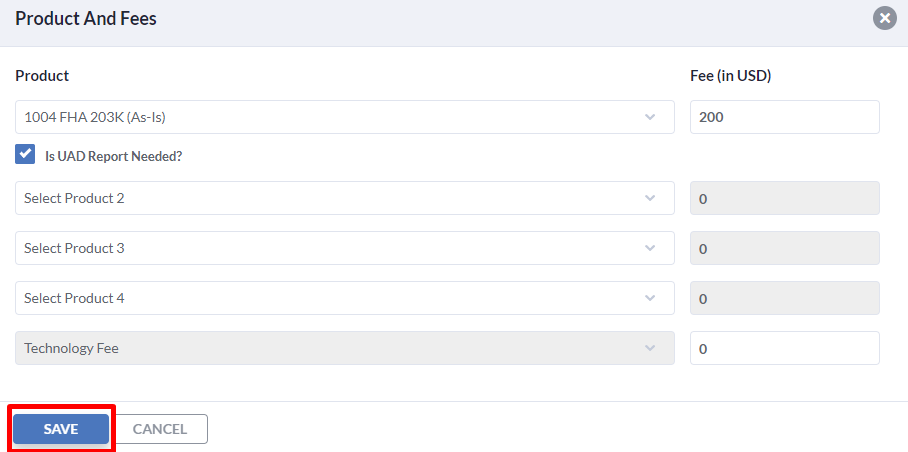
Task: Click the fee field beside Select Product 2
Action: click(785, 198)
